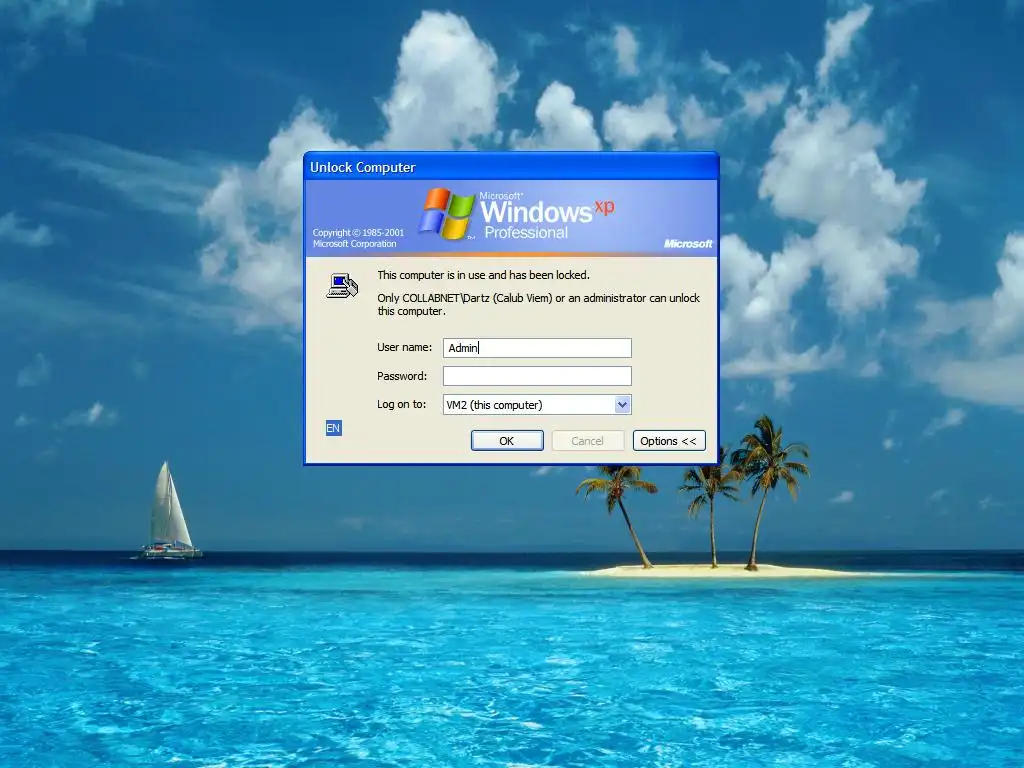Click the 'Only COLLABNET\Dartz' message text
The image size is (1024, 768).
tap(538, 304)
